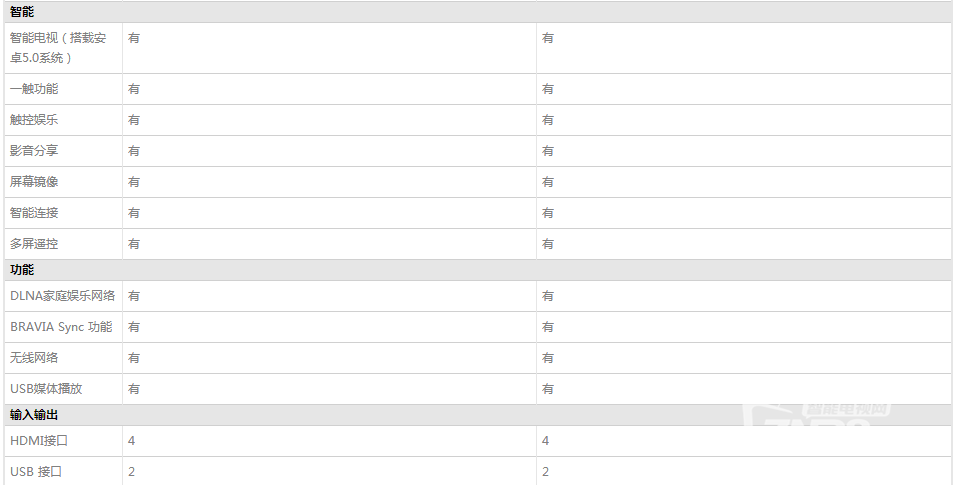Click the USB 接口 row label
This screenshot has width=953, height=485.
point(36,472)
